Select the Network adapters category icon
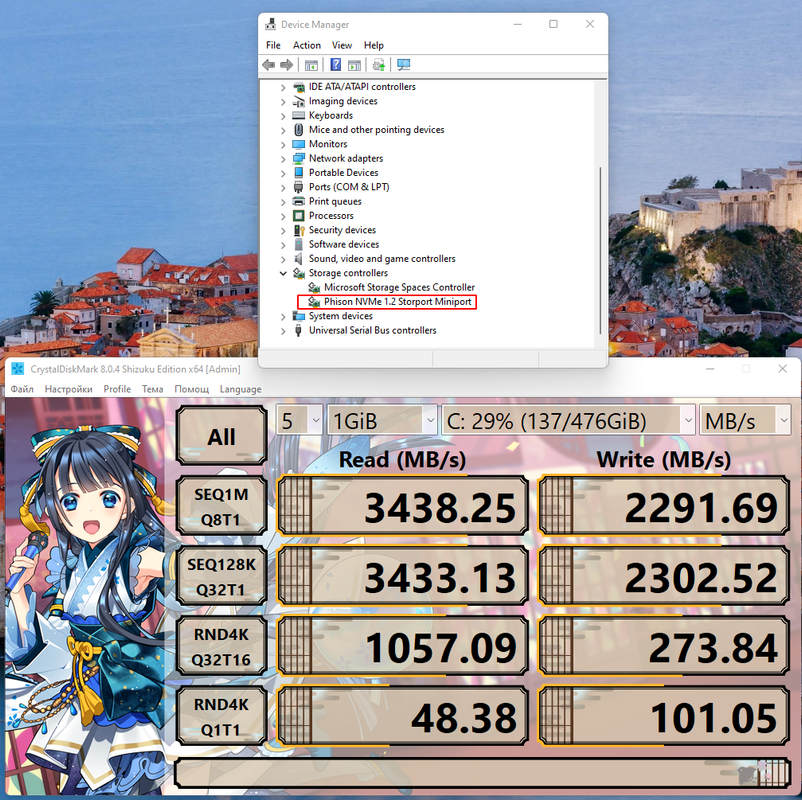Viewport: 802px width, 800px height. pyautogui.click(x=299, y=159)
